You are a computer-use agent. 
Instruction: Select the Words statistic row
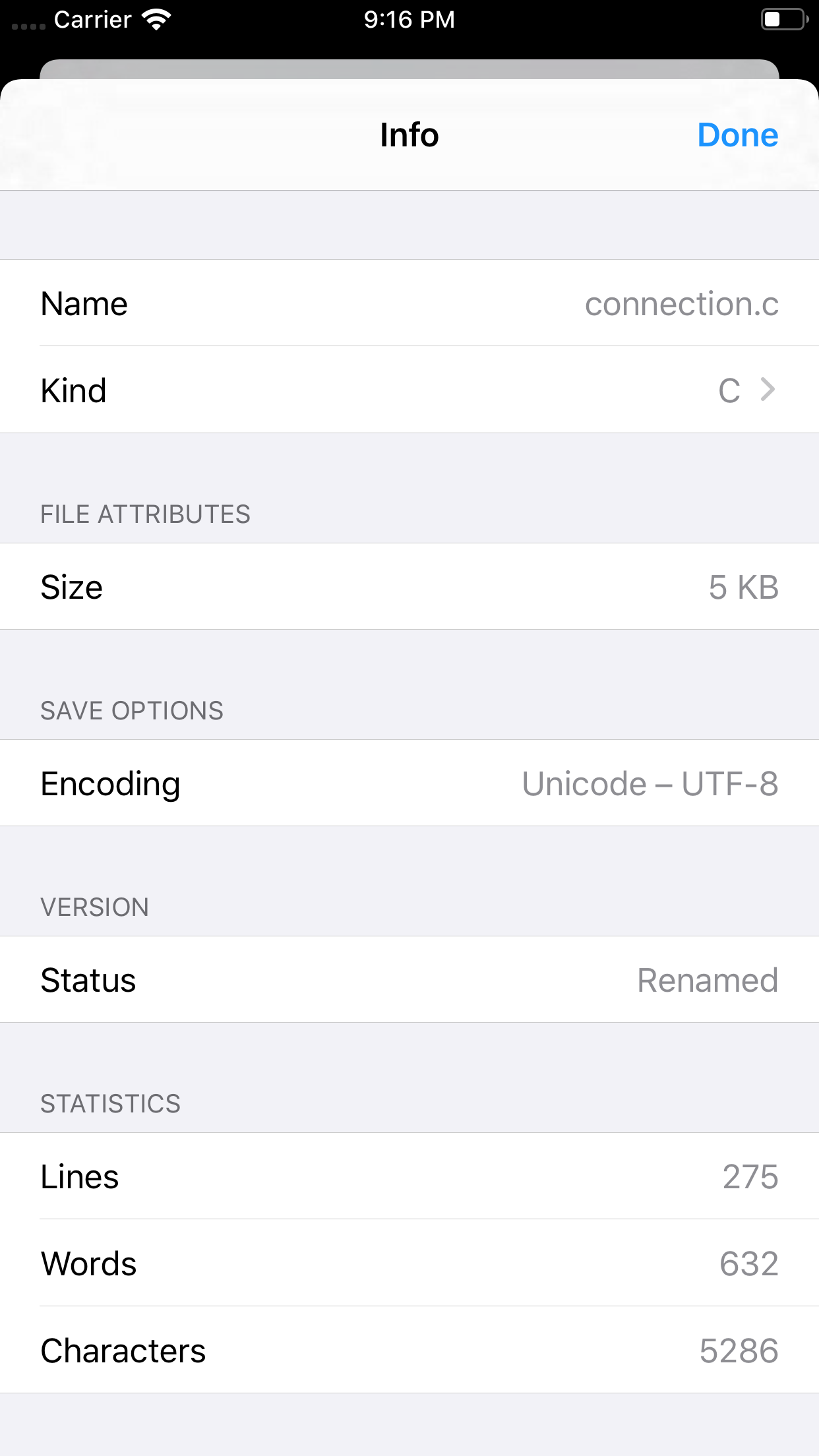[409, 1263]
